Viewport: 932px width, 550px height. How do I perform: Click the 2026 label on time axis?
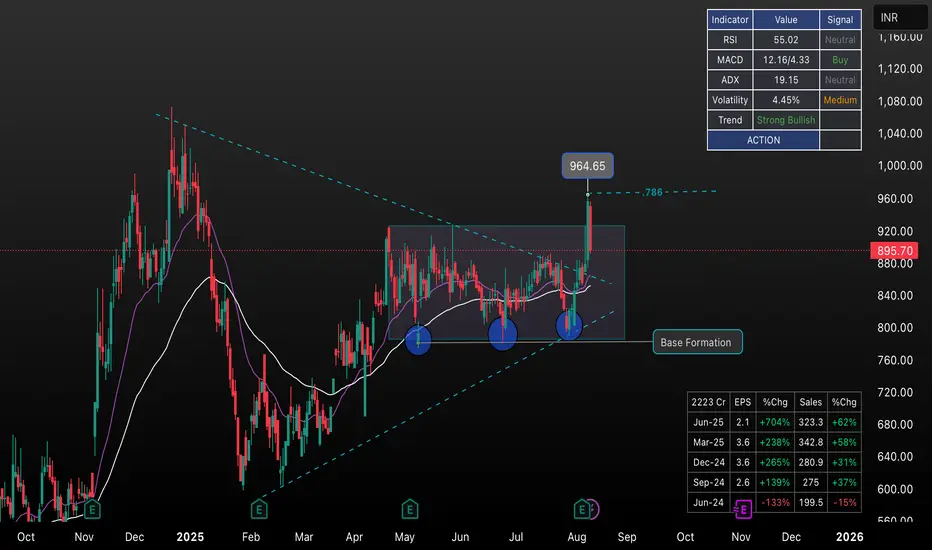[849, 537]
